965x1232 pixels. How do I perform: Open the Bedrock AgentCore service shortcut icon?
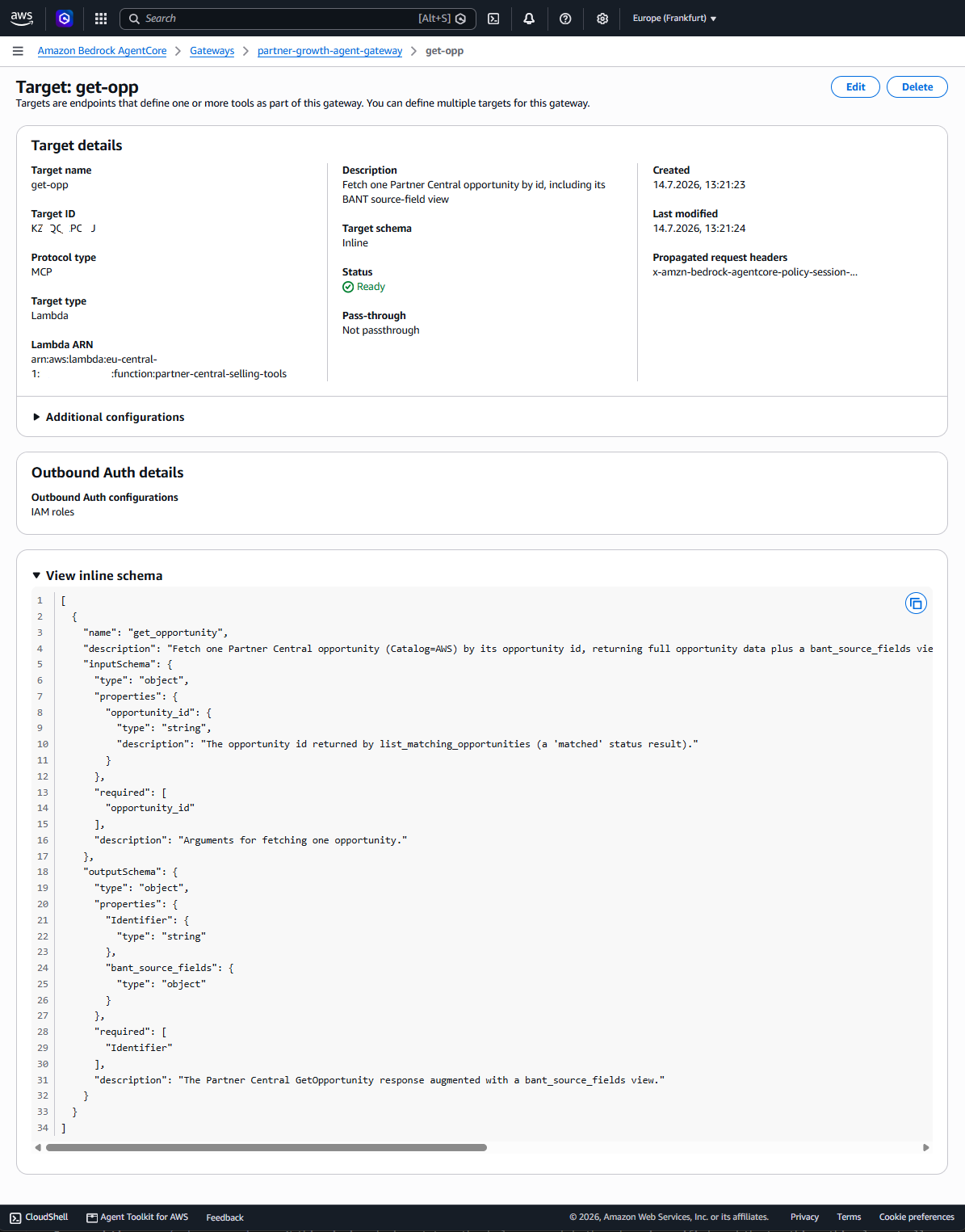65,18
